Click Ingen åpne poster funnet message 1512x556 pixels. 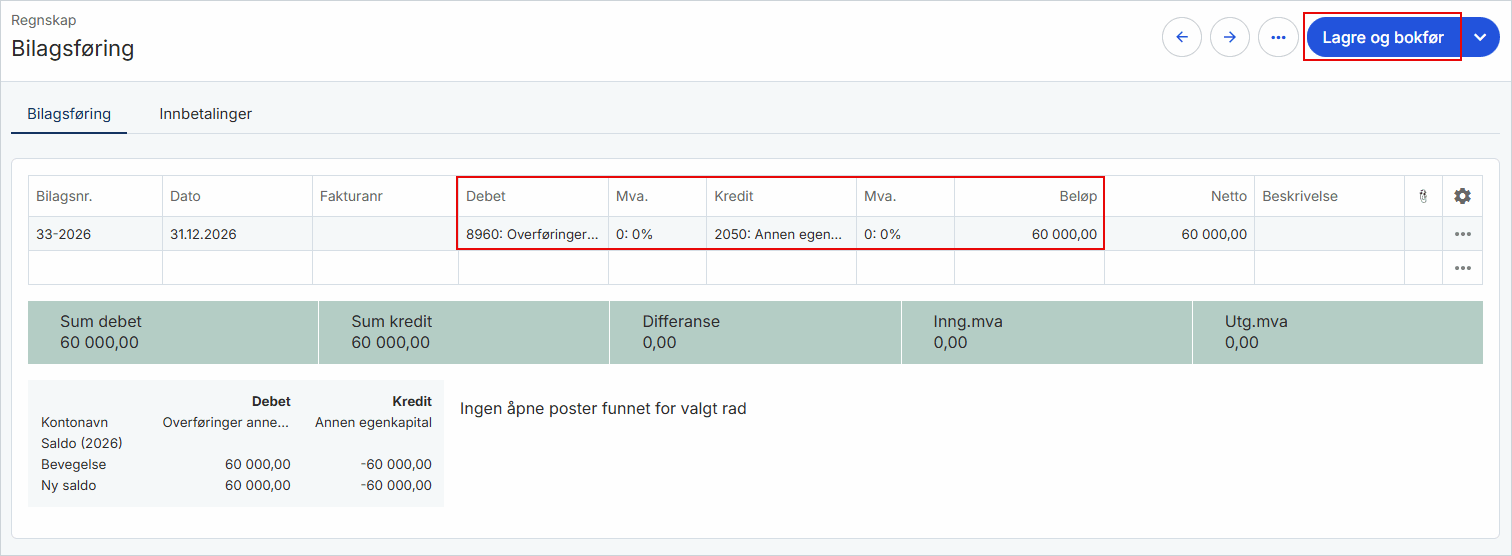[603, 408]
